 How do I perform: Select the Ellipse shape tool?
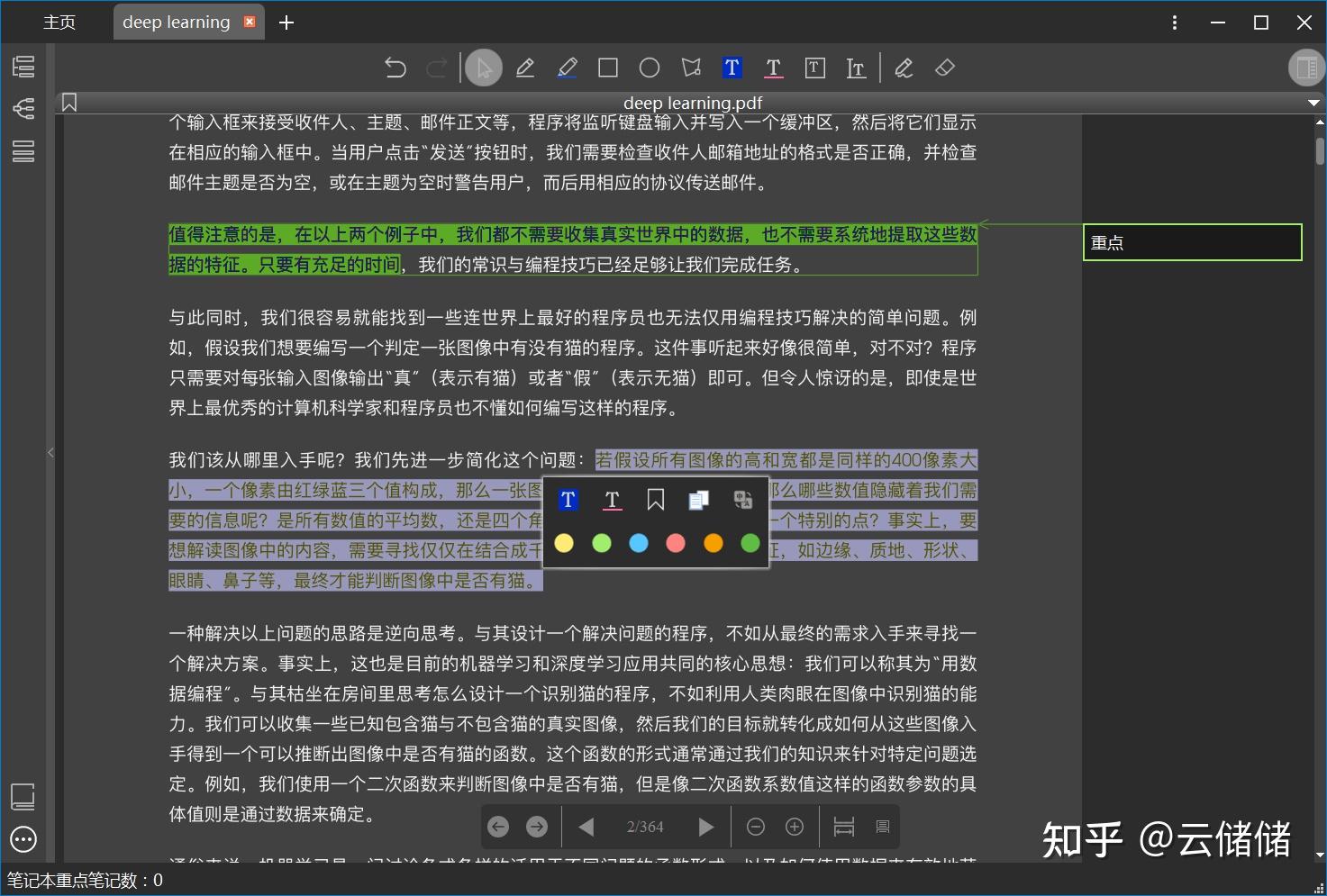tap(649, 67)
